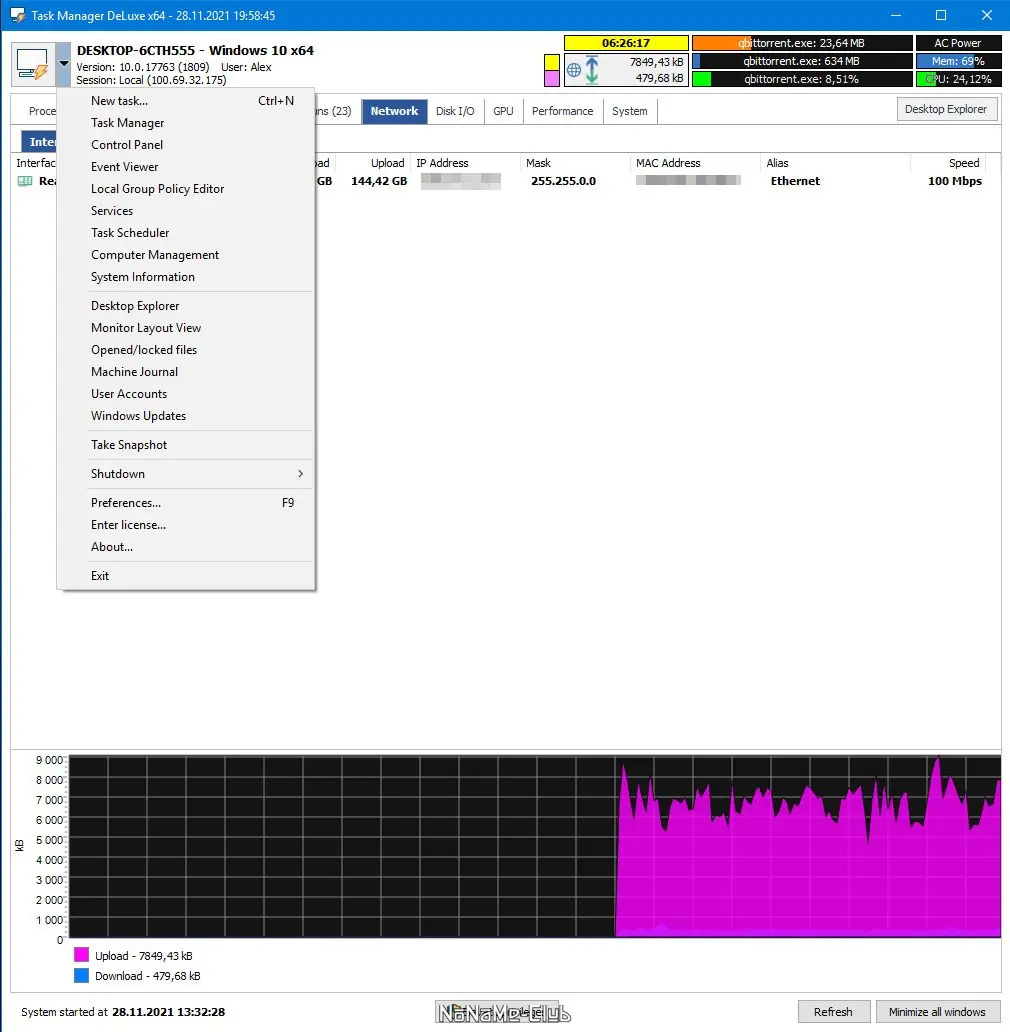Click the 100 Mbps speed cell
This screenshot has height=1032, width=1010.
coord(955,181)
